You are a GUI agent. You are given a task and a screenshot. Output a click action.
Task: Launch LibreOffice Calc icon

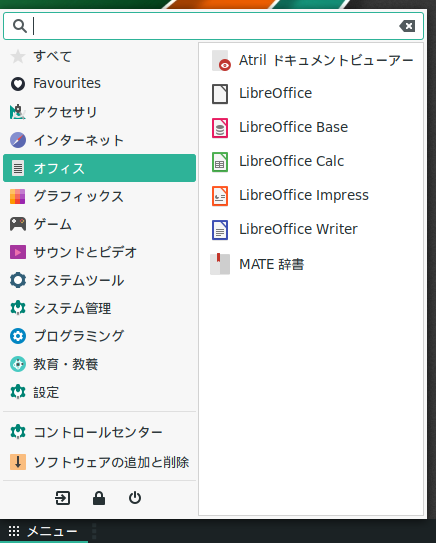coord(220,162)
